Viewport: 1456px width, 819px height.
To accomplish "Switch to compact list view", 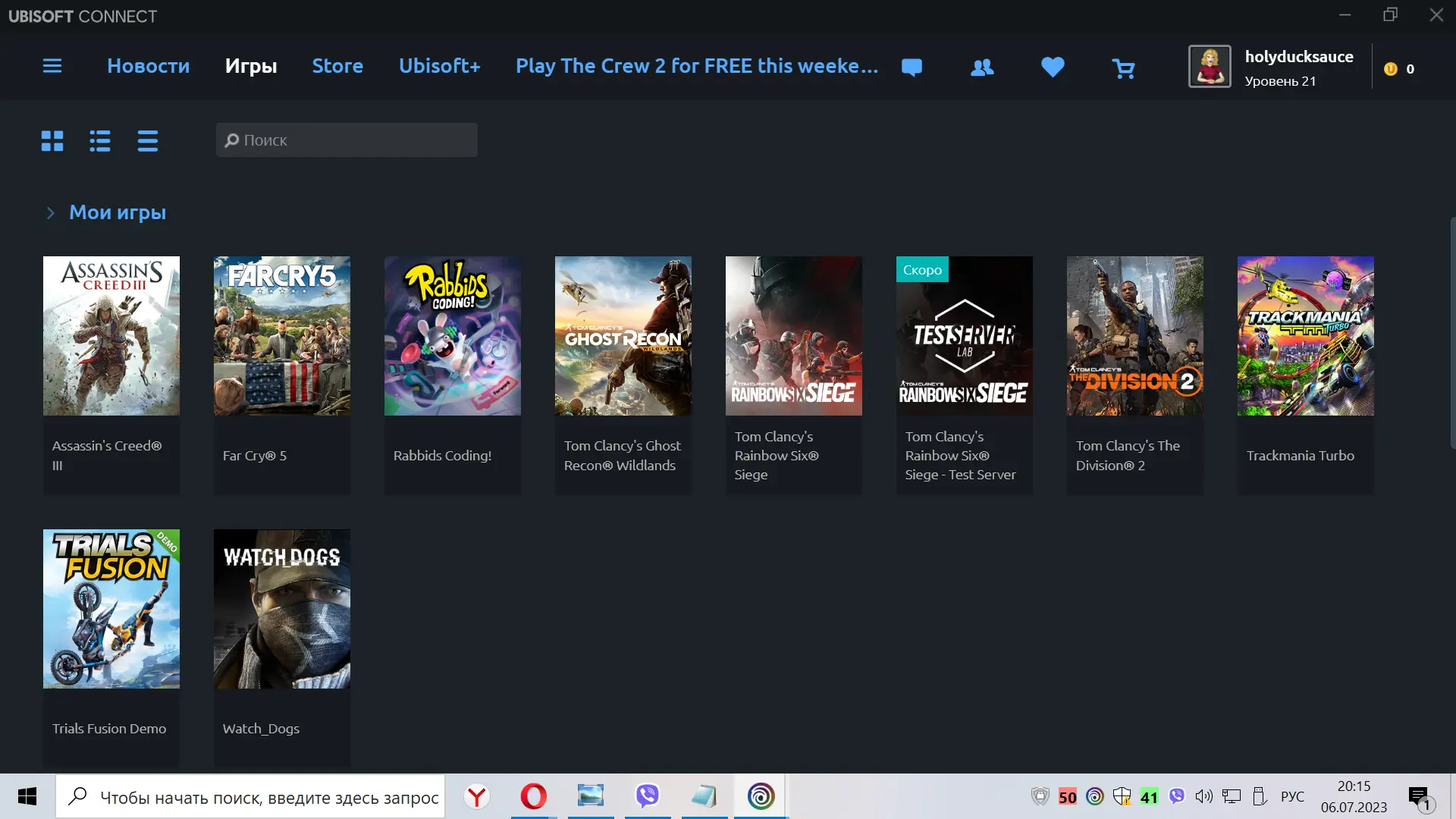I will [x=148, y=140].
